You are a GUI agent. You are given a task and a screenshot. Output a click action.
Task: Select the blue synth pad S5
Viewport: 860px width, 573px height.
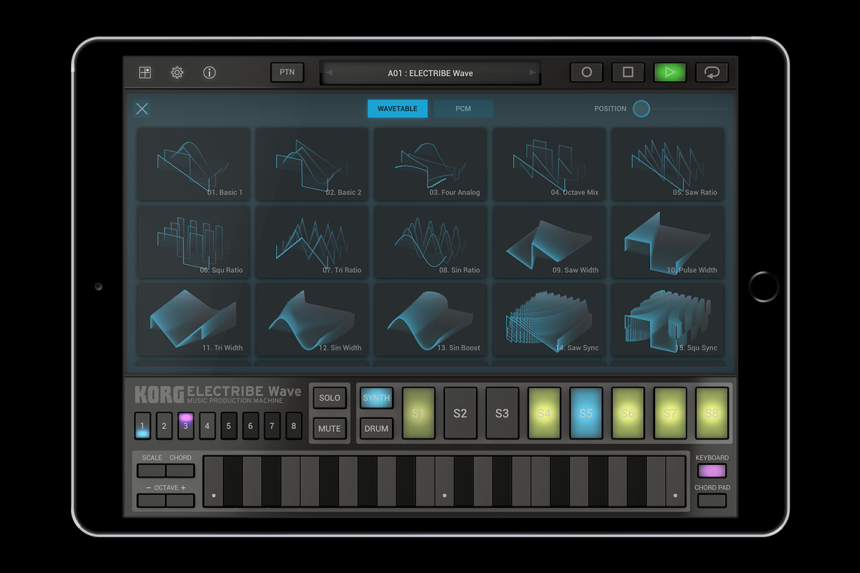click(586, 413)
